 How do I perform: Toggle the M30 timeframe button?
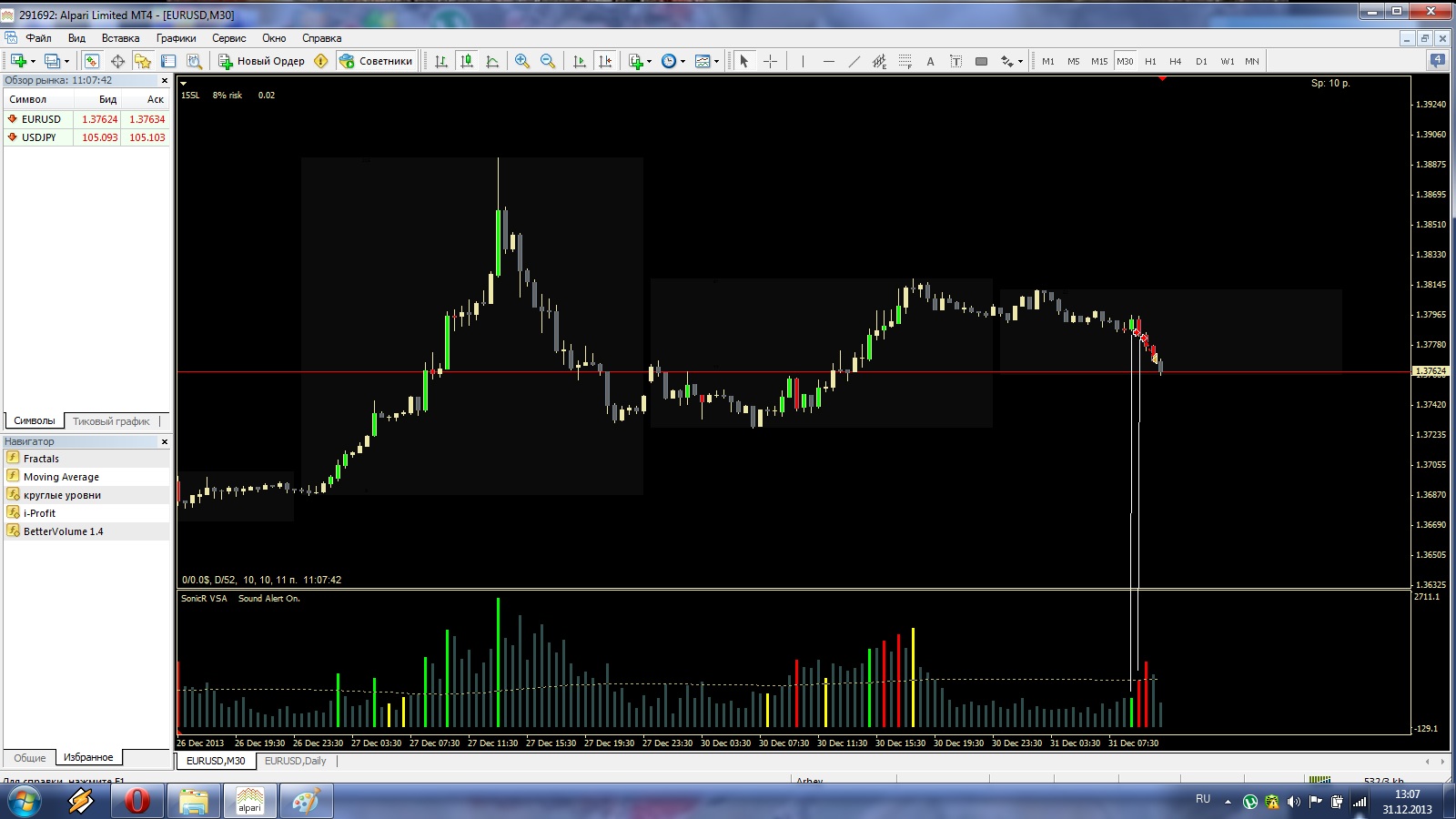pos(1125,61)
